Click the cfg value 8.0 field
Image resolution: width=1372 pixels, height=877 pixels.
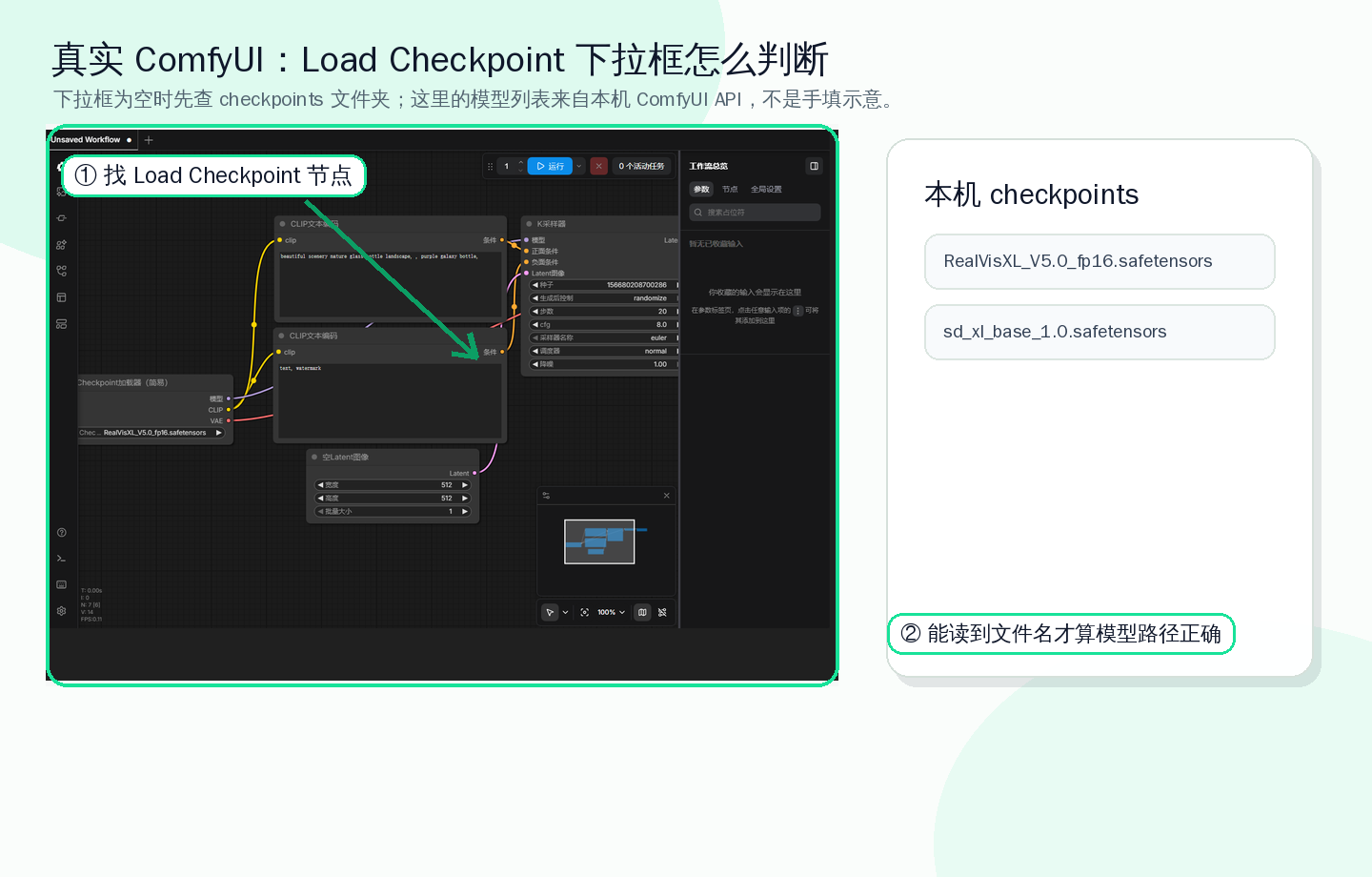coord(604,325)
